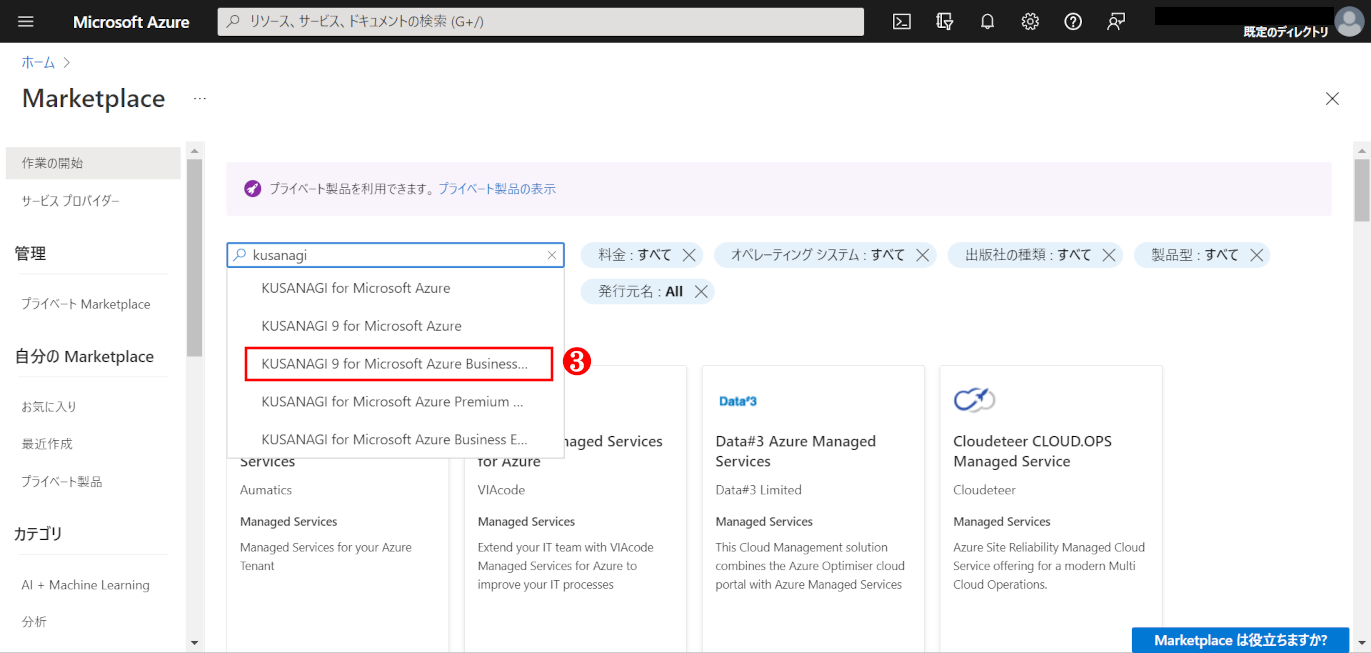The height and width of the screenshot is (653, 1371).
Task: Click the 既定のディレクトリ directory label
Action: 1285,32
